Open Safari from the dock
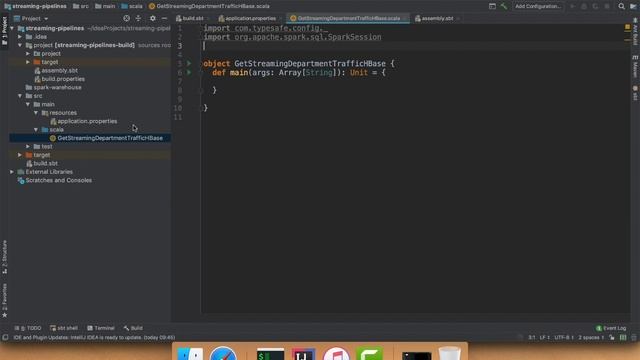This screenshot has width=640, height=360. (x=223, y=353)
